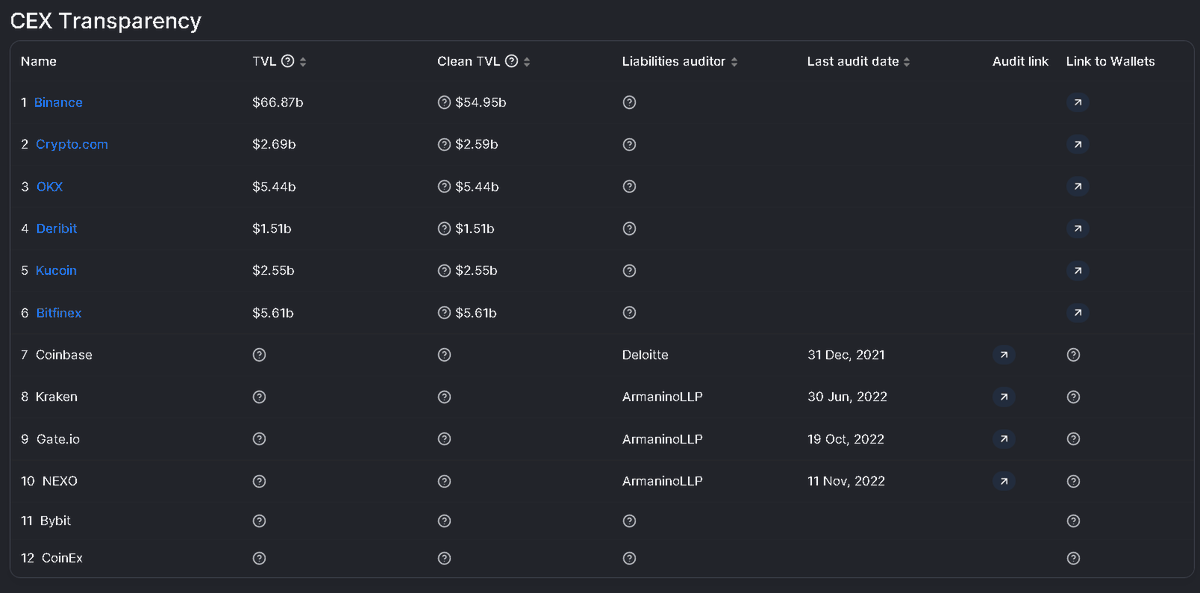Click help icon beside Bitfinex Clean TVL

click(x=444, y=313)
